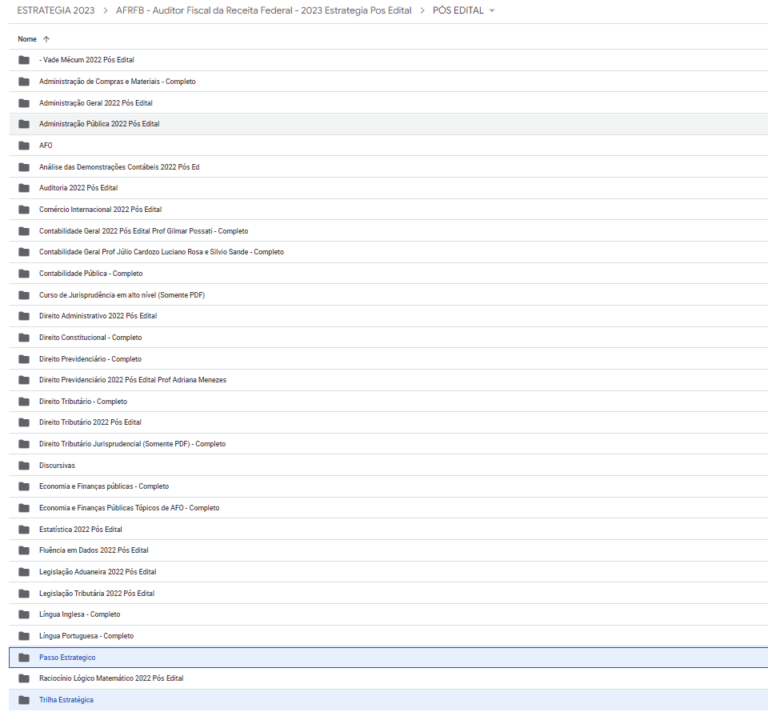Navigate to AFRFB Auditor Fiscal breadcrumb folder
This screenshot has height=724, width=768.
pos(264,11)
